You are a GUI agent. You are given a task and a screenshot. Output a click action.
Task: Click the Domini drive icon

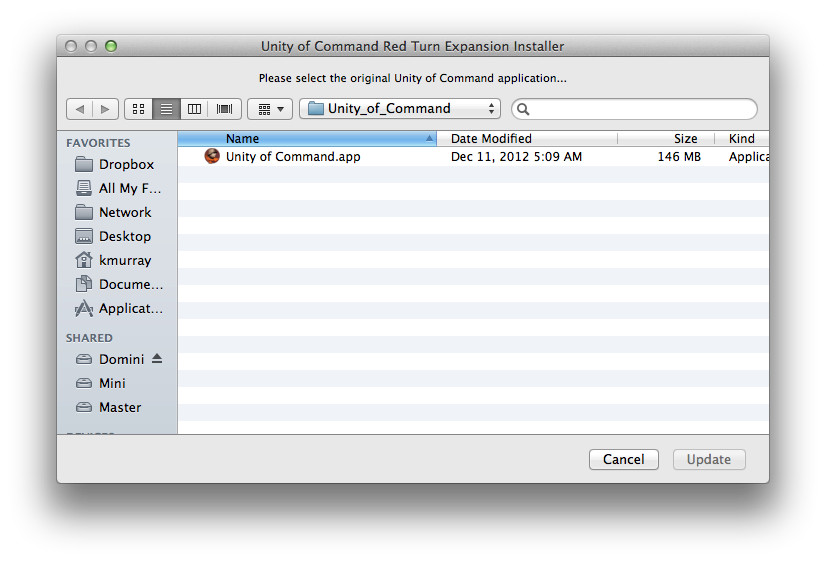click(x=84, y=359)
